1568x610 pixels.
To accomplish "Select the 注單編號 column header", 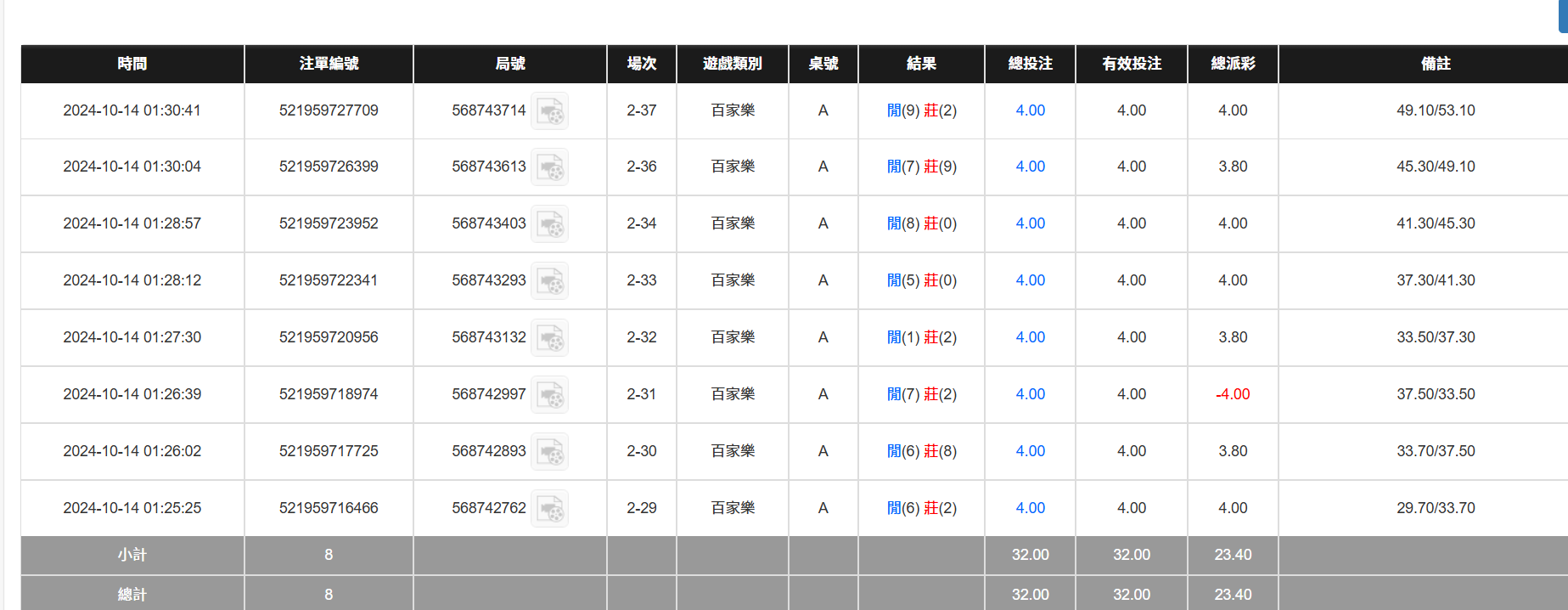I will coord(329,64).
